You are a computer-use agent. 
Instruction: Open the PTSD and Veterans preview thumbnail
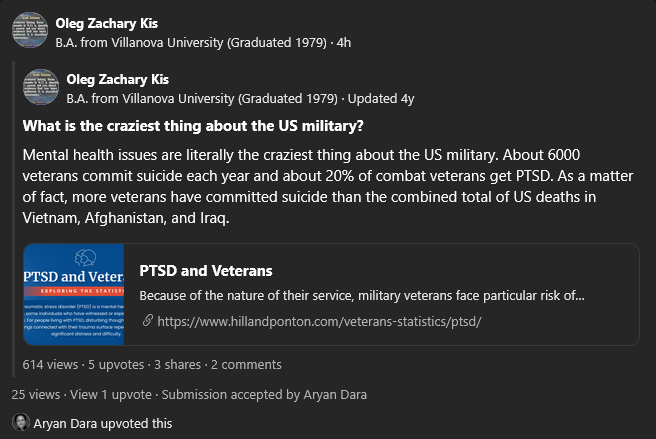74,294
